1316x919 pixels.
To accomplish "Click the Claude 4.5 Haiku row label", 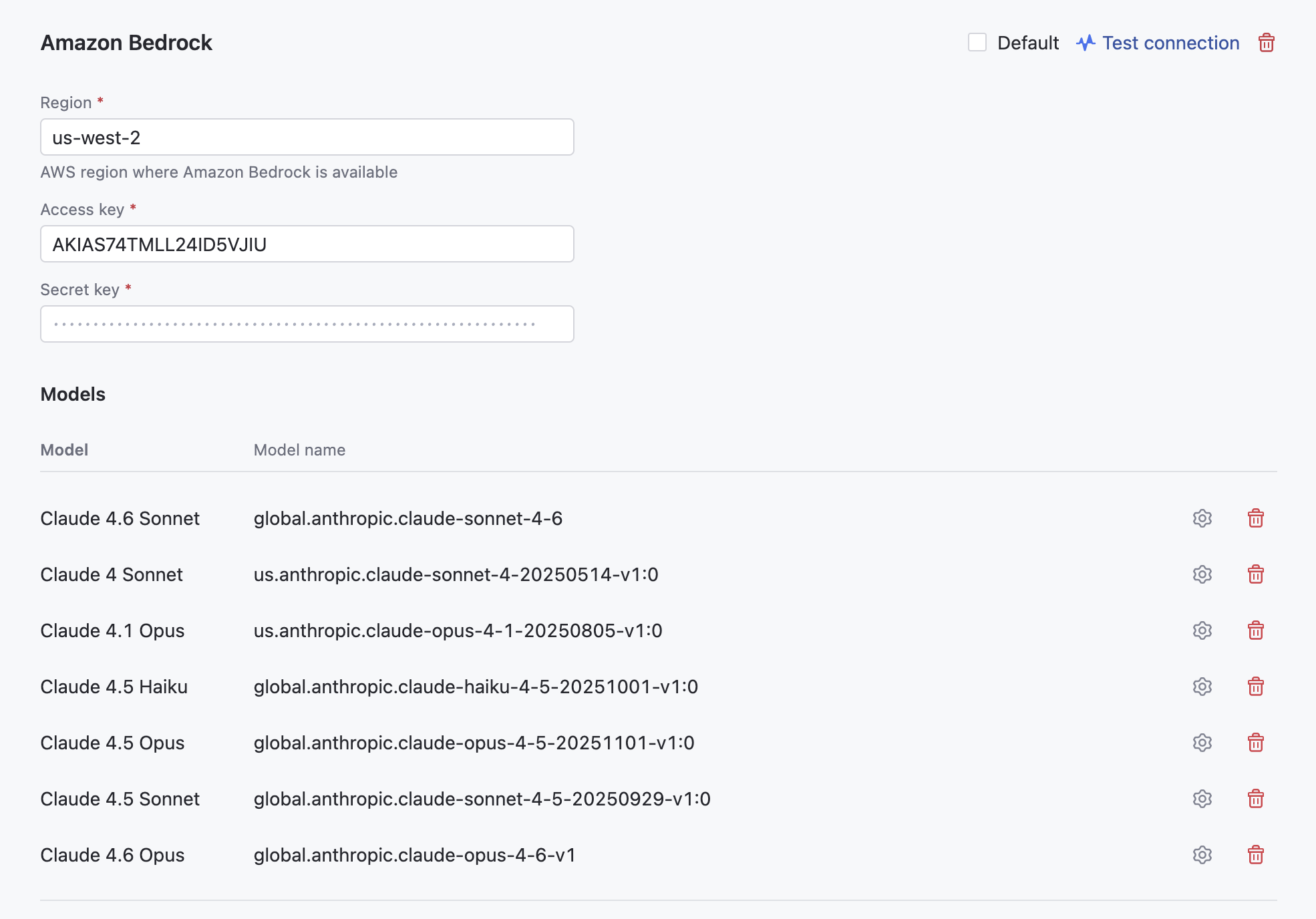I will [x=114, y=687].
